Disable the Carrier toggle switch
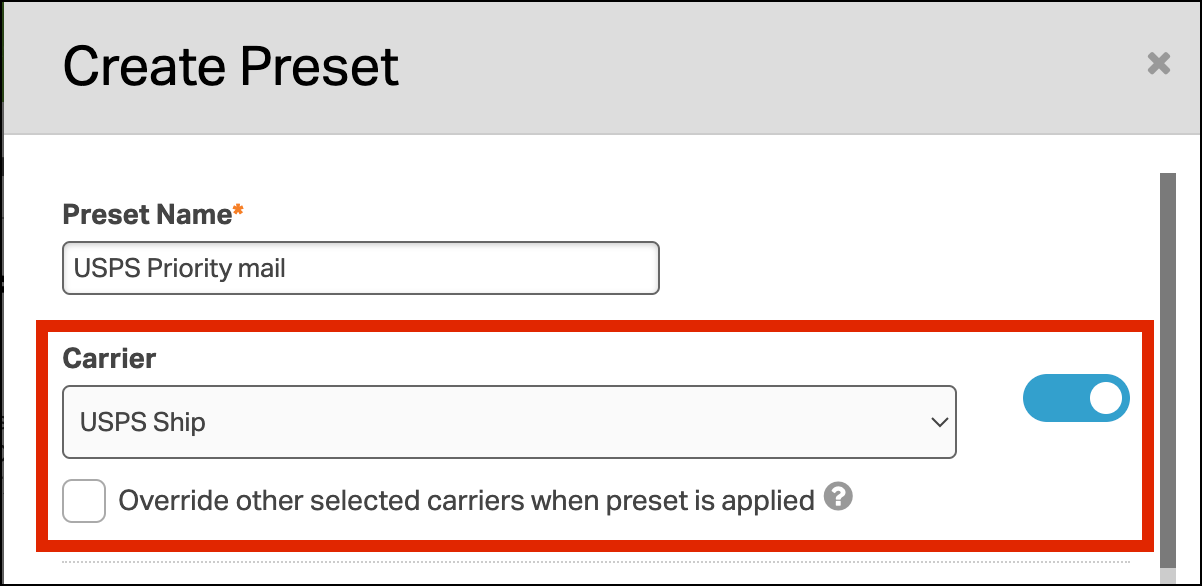 (1076, 398)
